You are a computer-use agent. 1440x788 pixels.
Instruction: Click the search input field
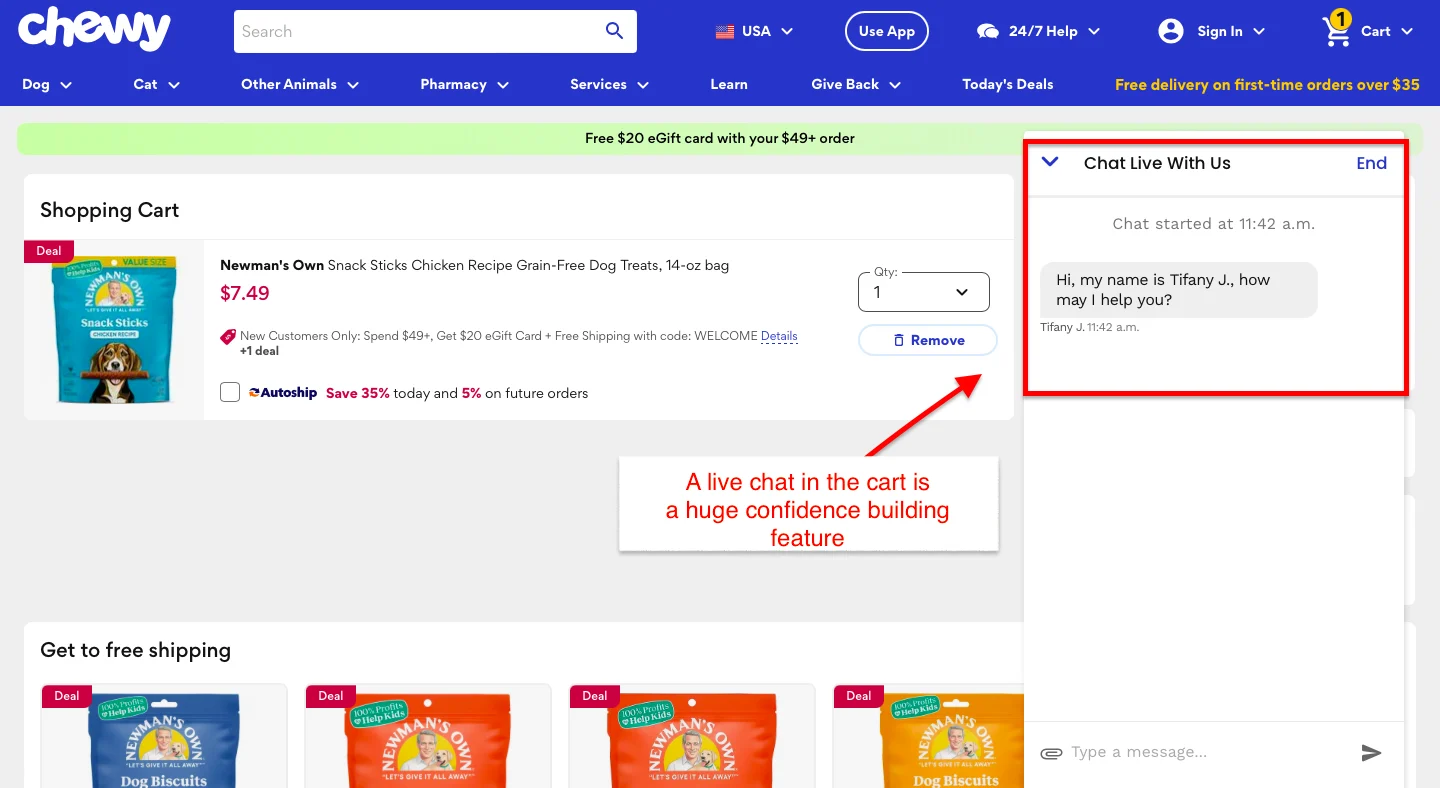click(418, 31)
